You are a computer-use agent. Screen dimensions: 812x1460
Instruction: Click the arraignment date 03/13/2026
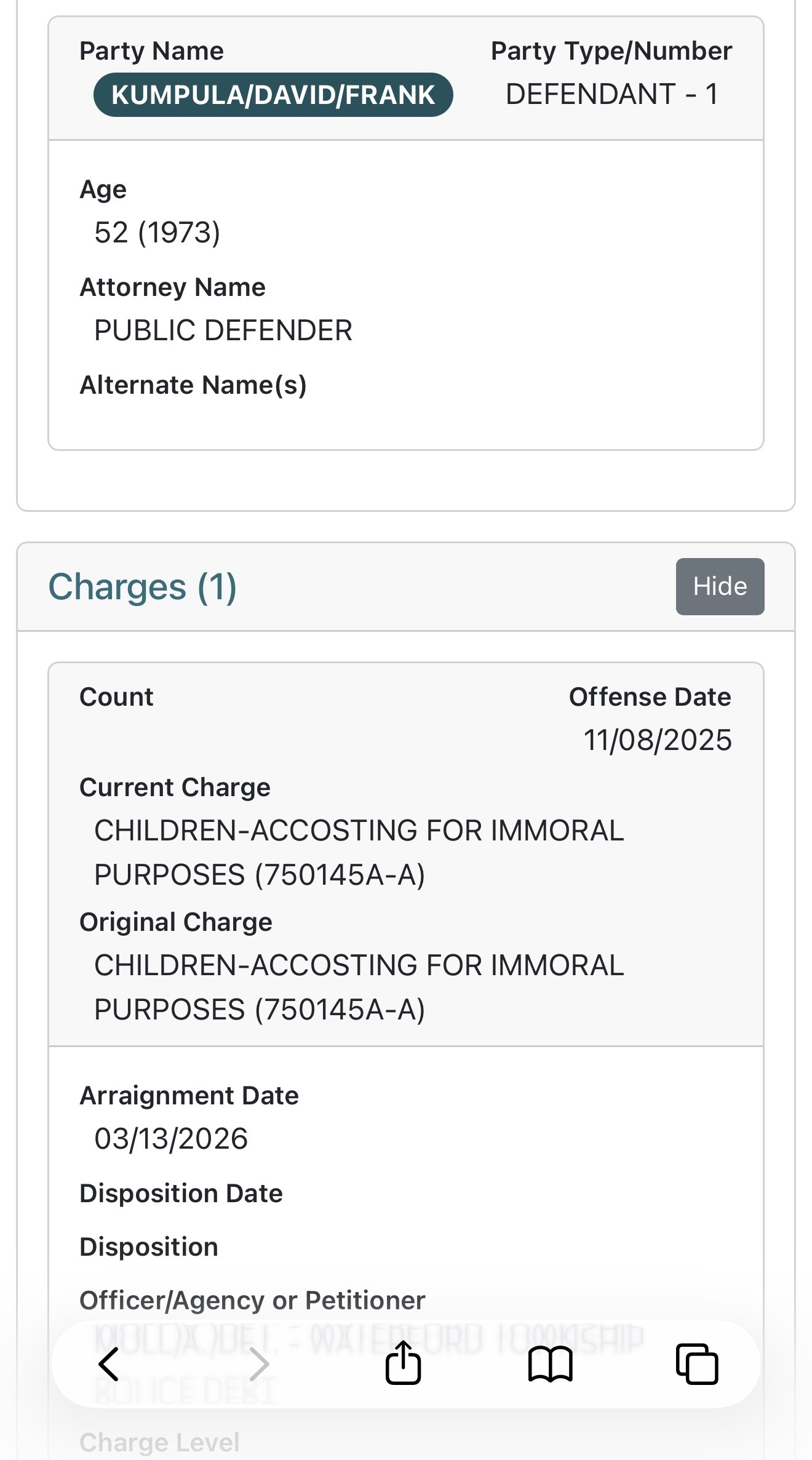pyautogui.click(x=171, y=1139)
